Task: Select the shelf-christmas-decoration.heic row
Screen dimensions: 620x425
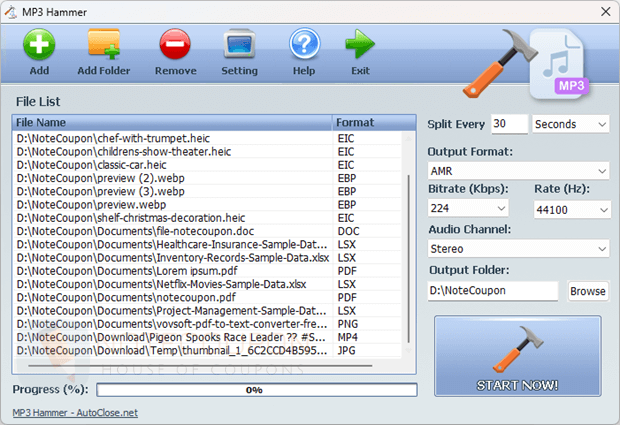Action: coord(208,218)
